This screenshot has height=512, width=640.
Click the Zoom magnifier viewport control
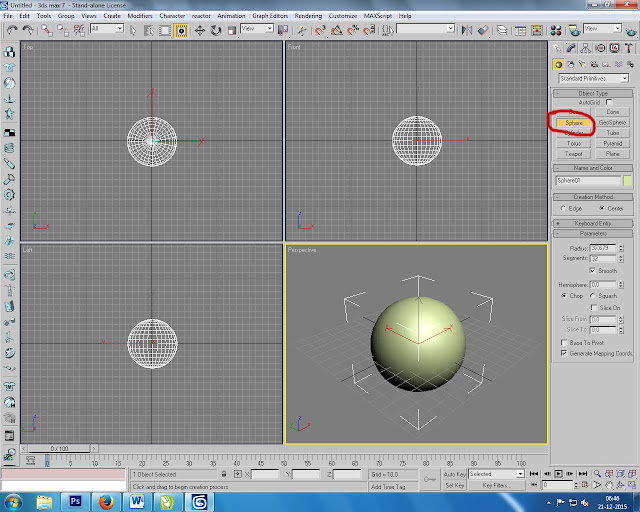(597, 474)
